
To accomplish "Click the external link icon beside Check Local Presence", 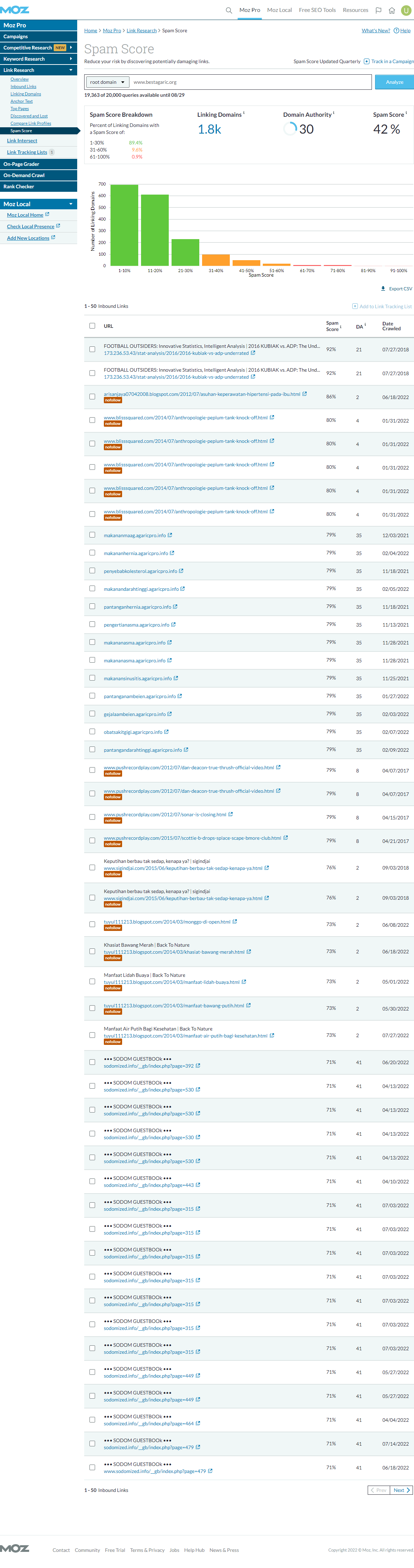I will 58,226.
